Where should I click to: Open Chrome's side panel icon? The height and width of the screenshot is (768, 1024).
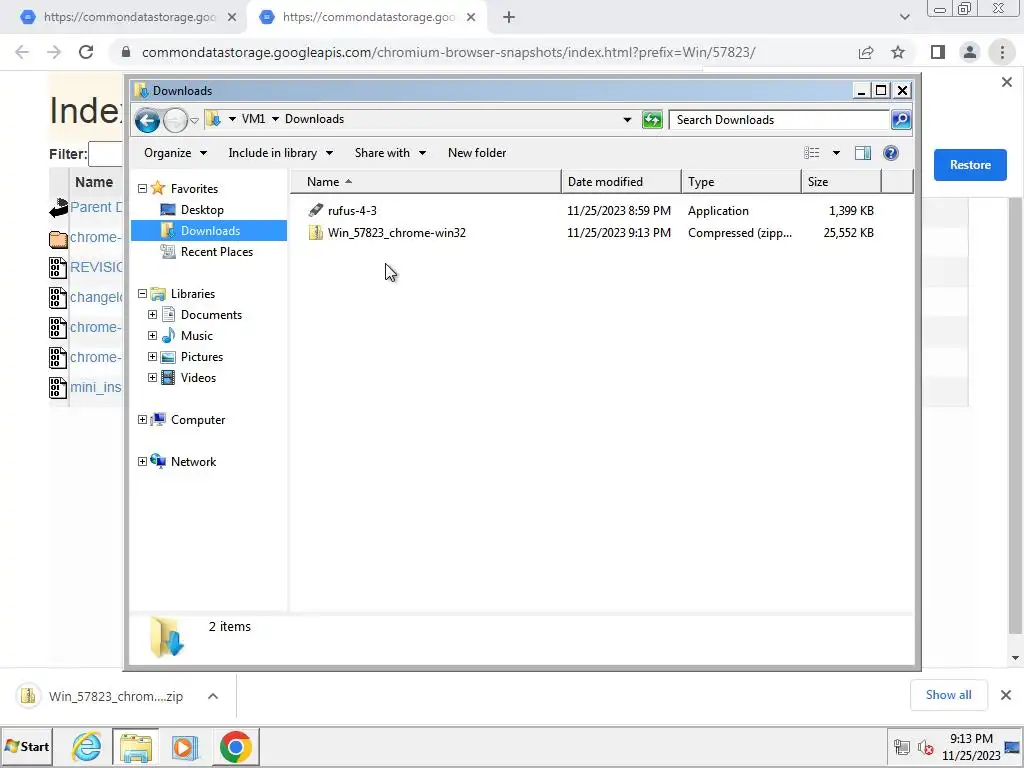[x=938, y=52]
